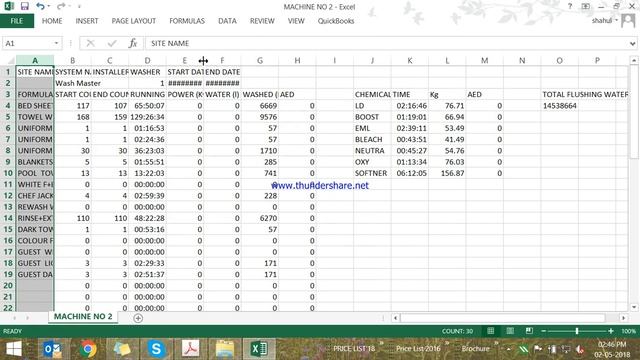
Task: Click vertical scrollbar down arrow
Action: point(633,307)
